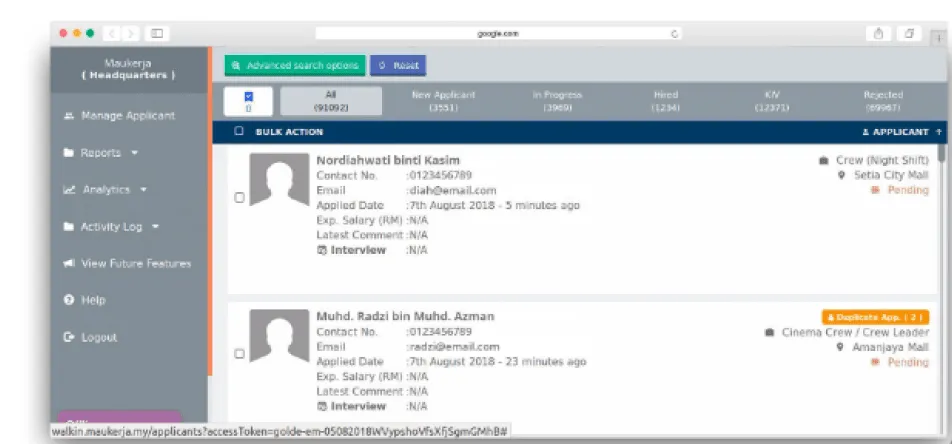
Task: Click Muhd. Radzi's avatar thumbnail
Action: click(279, 335)
